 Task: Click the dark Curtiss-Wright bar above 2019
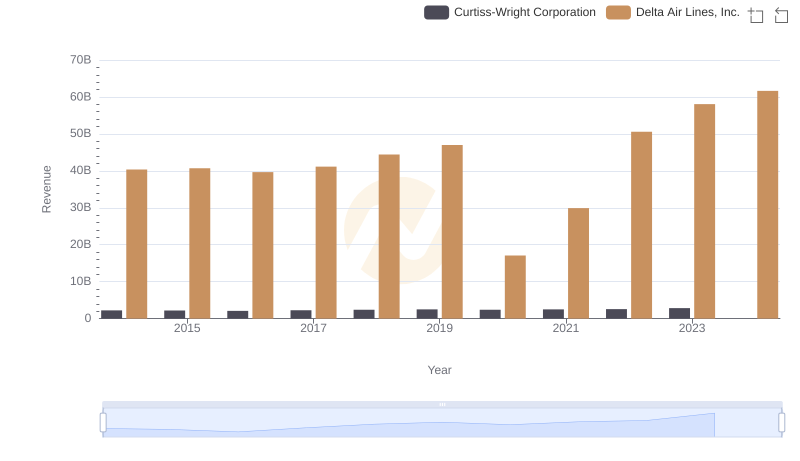coord(427,314)
